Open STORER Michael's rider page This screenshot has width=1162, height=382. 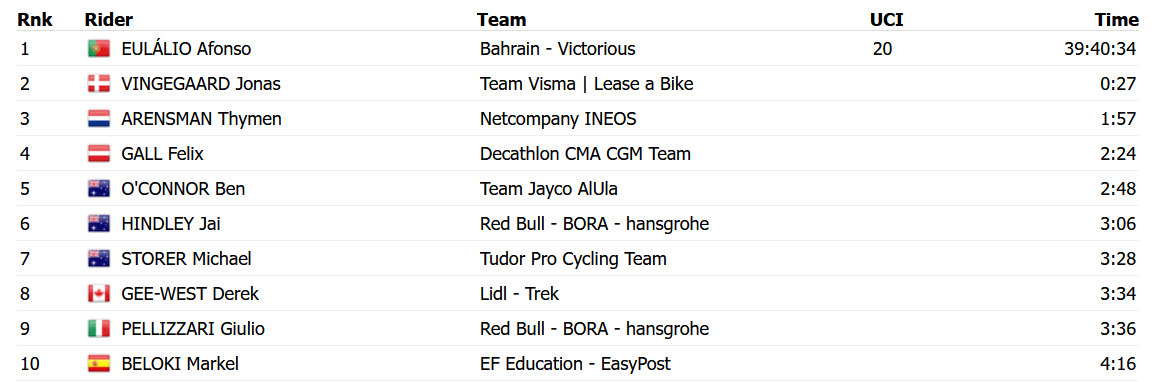coord(186,259)
